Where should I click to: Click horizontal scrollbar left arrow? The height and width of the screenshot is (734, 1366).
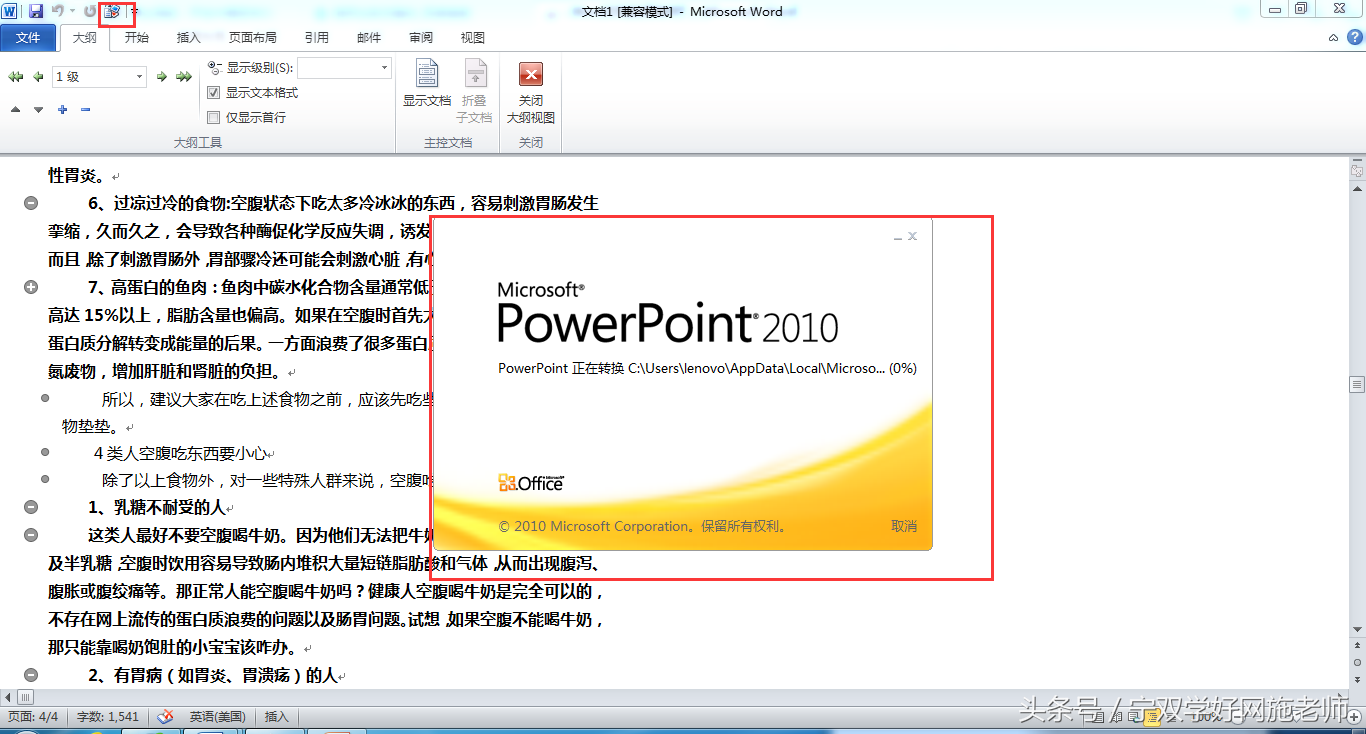(9, 696)
